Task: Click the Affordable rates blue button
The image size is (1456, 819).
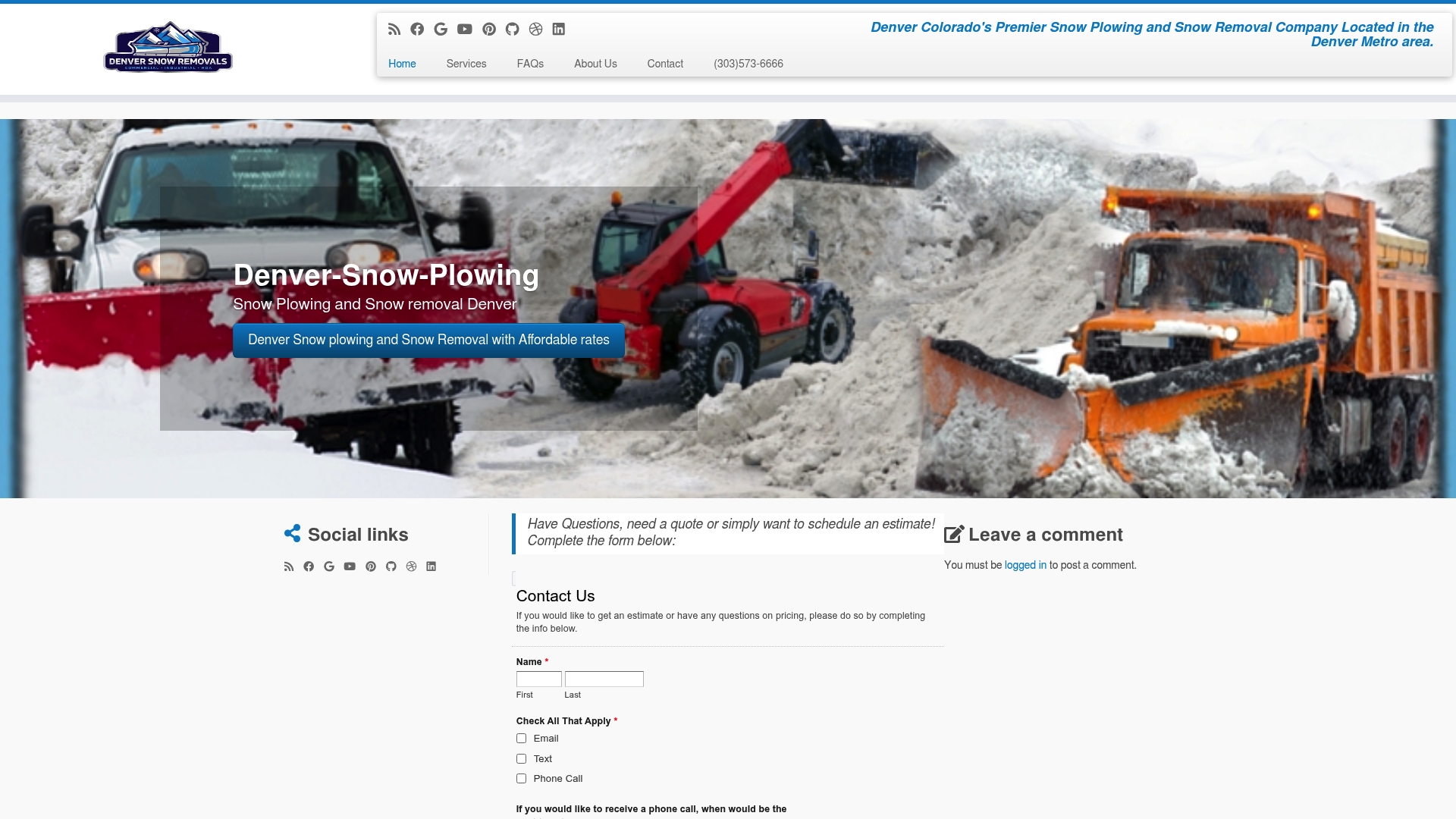Action: 428,340
